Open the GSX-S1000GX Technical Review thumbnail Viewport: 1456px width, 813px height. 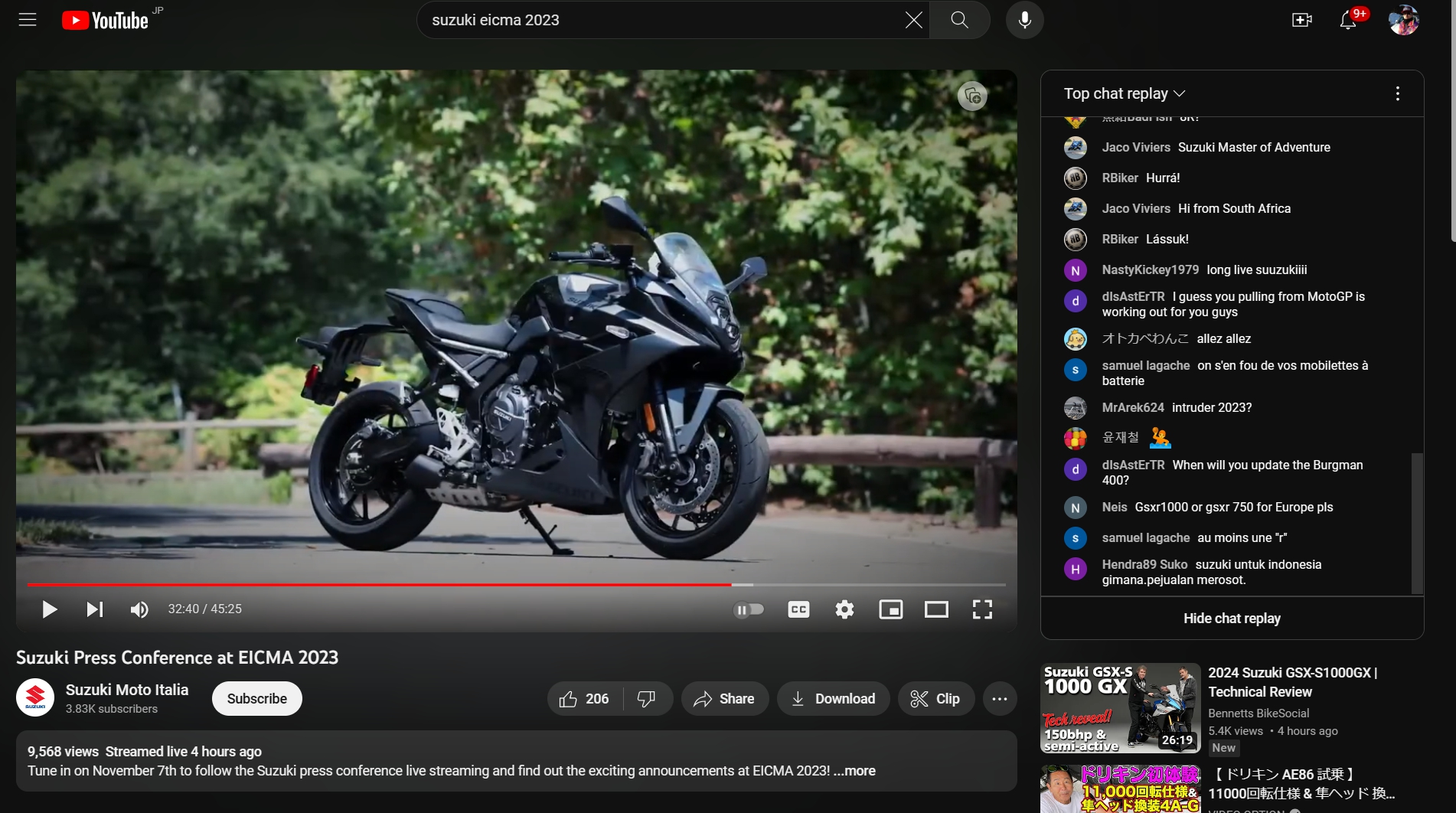pos(1121,708)
